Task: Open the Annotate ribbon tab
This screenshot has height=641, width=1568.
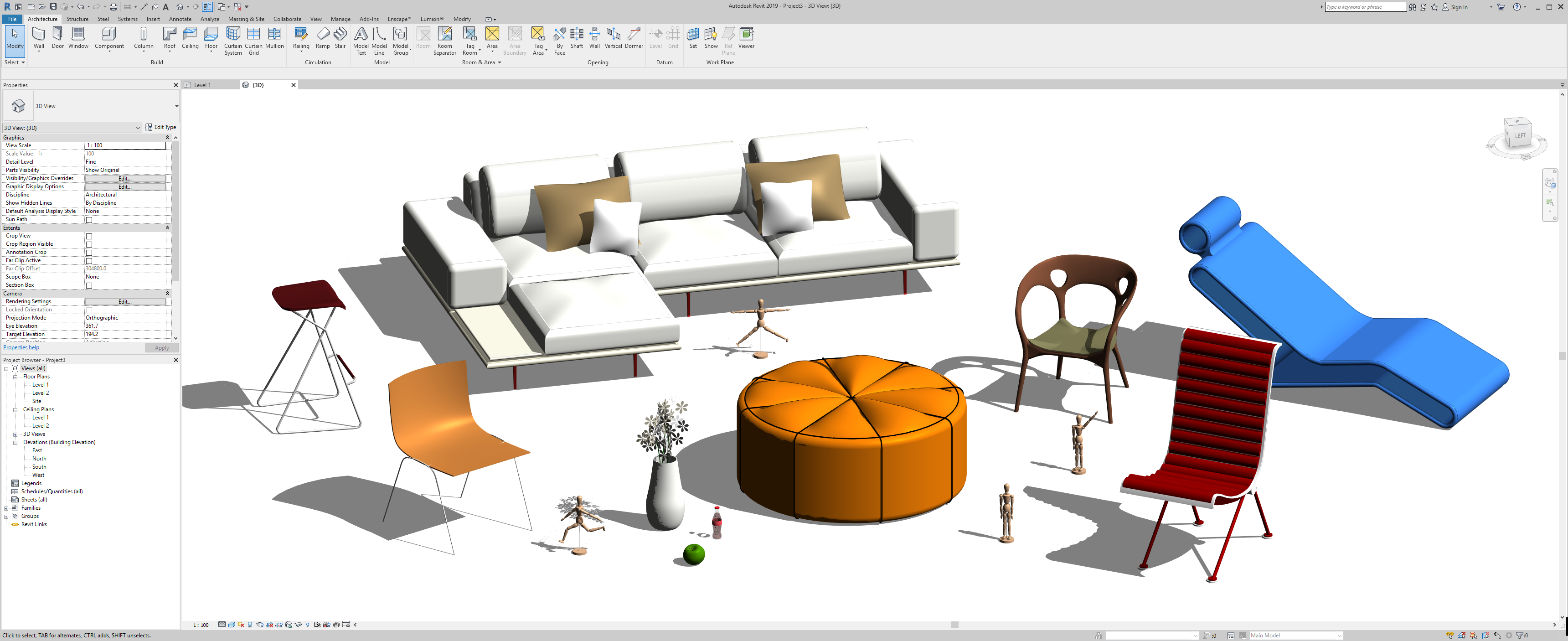Action: [180, 19]
